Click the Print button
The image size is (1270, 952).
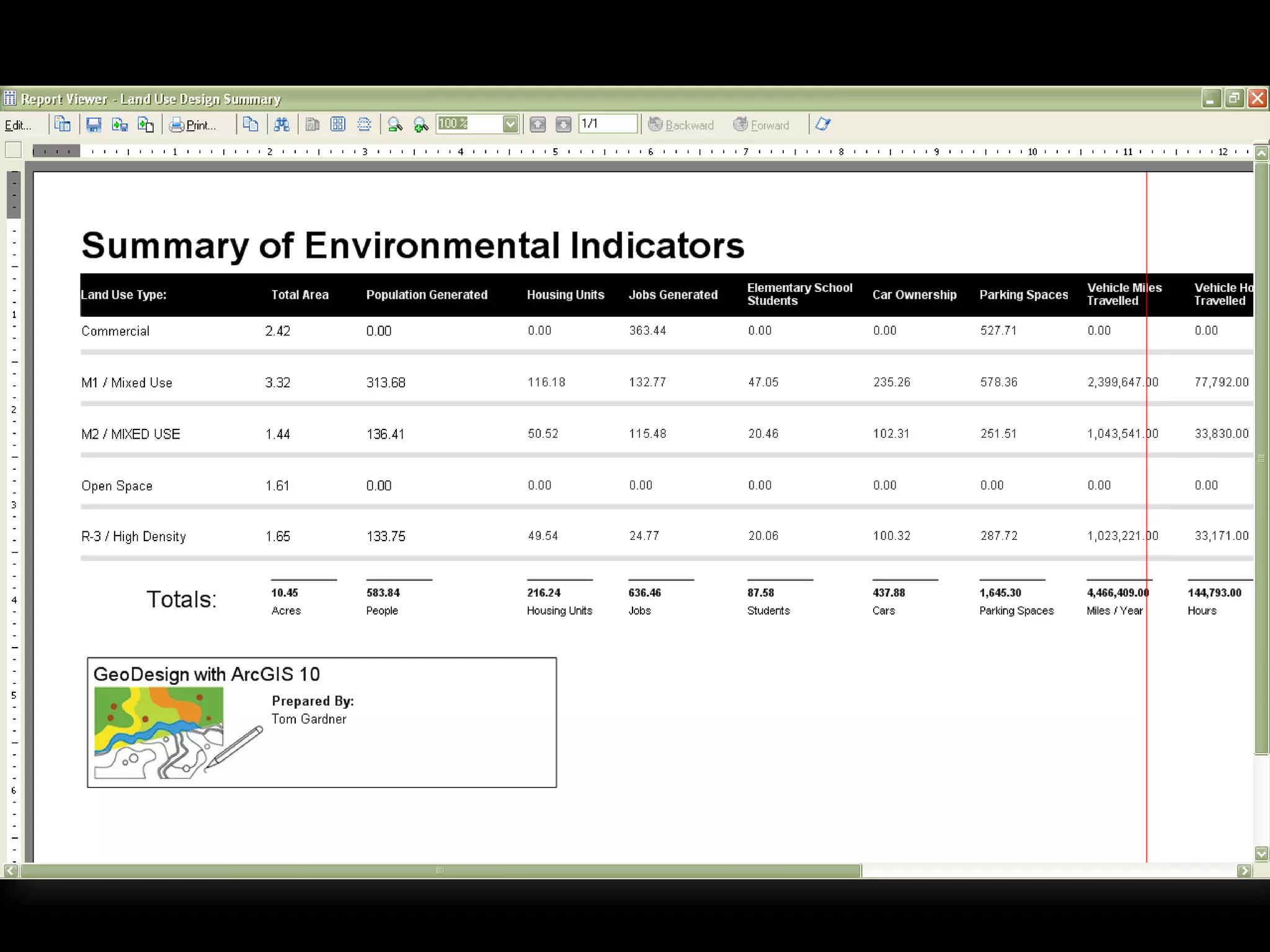pos(193,125)
